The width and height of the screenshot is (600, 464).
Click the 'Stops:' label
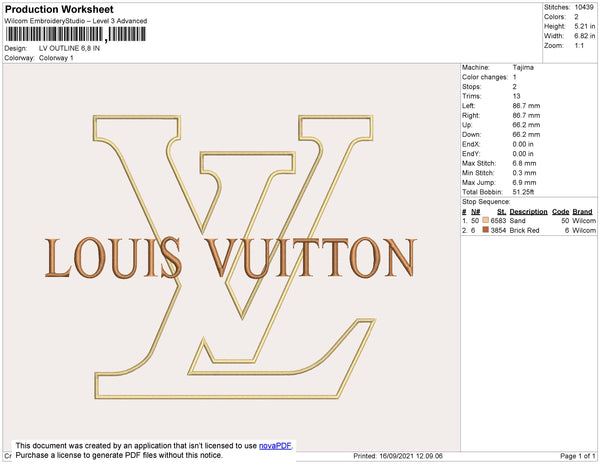coord(471,86)
